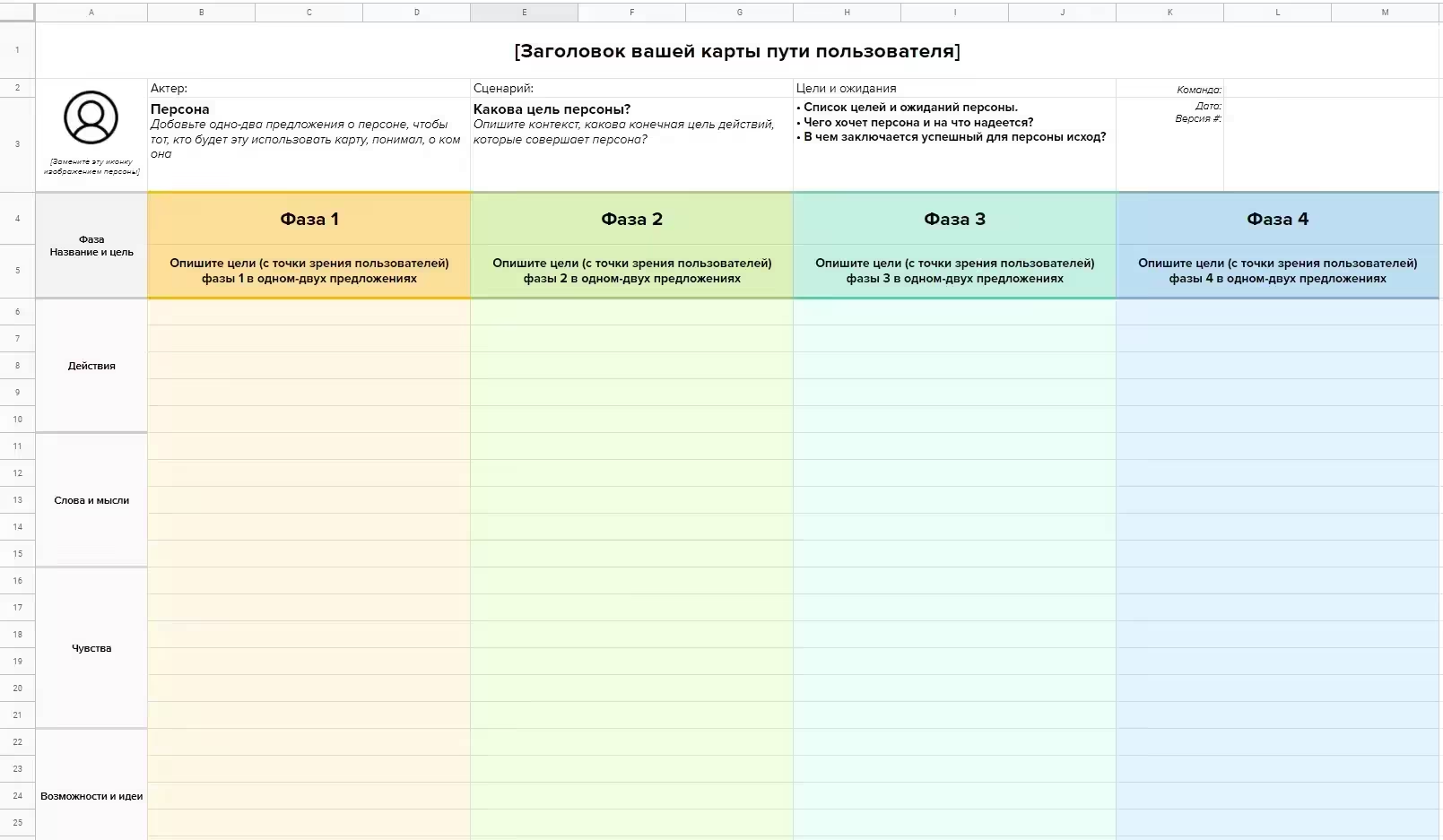Click the Чувства row label
Viewport: 1443px width, 840px height.
point(91,648)
